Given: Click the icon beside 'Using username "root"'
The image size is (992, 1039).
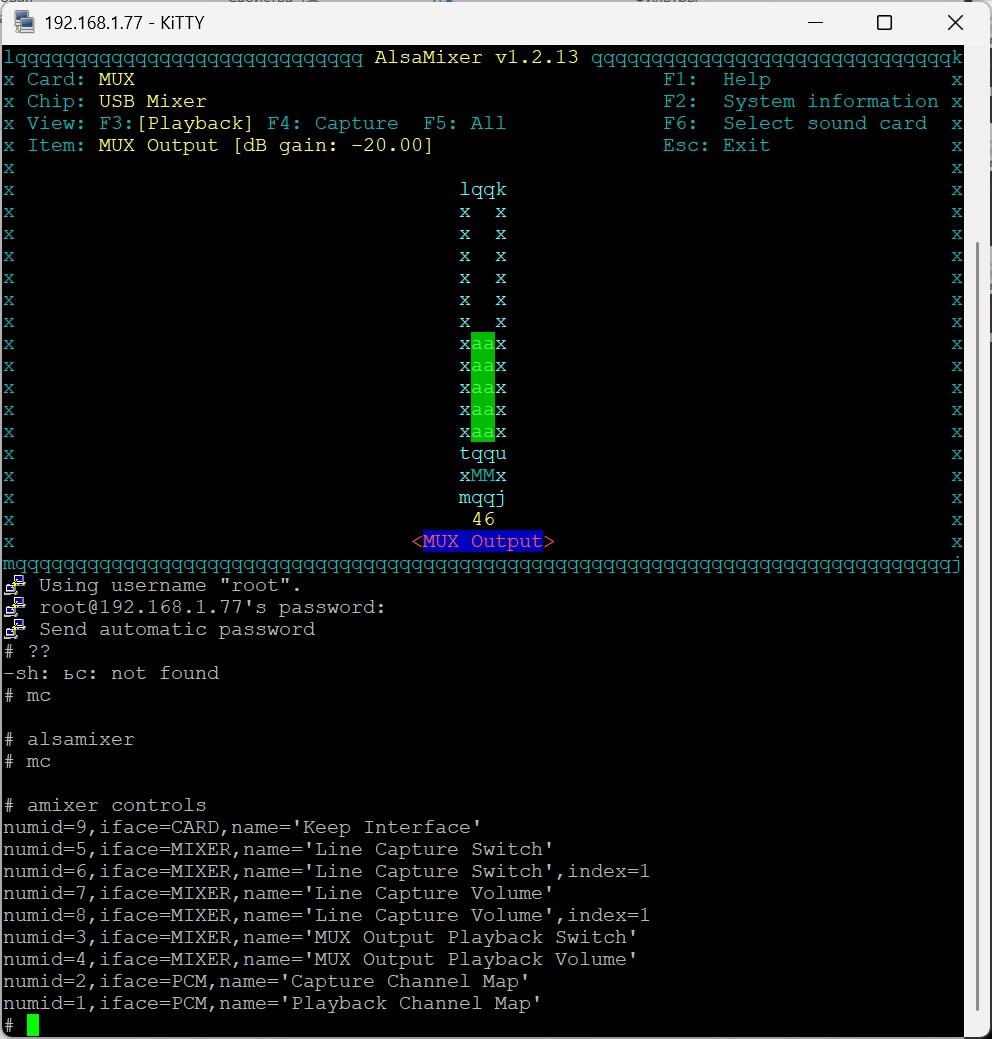Looking at the screenshot, I should coord(15,586).
